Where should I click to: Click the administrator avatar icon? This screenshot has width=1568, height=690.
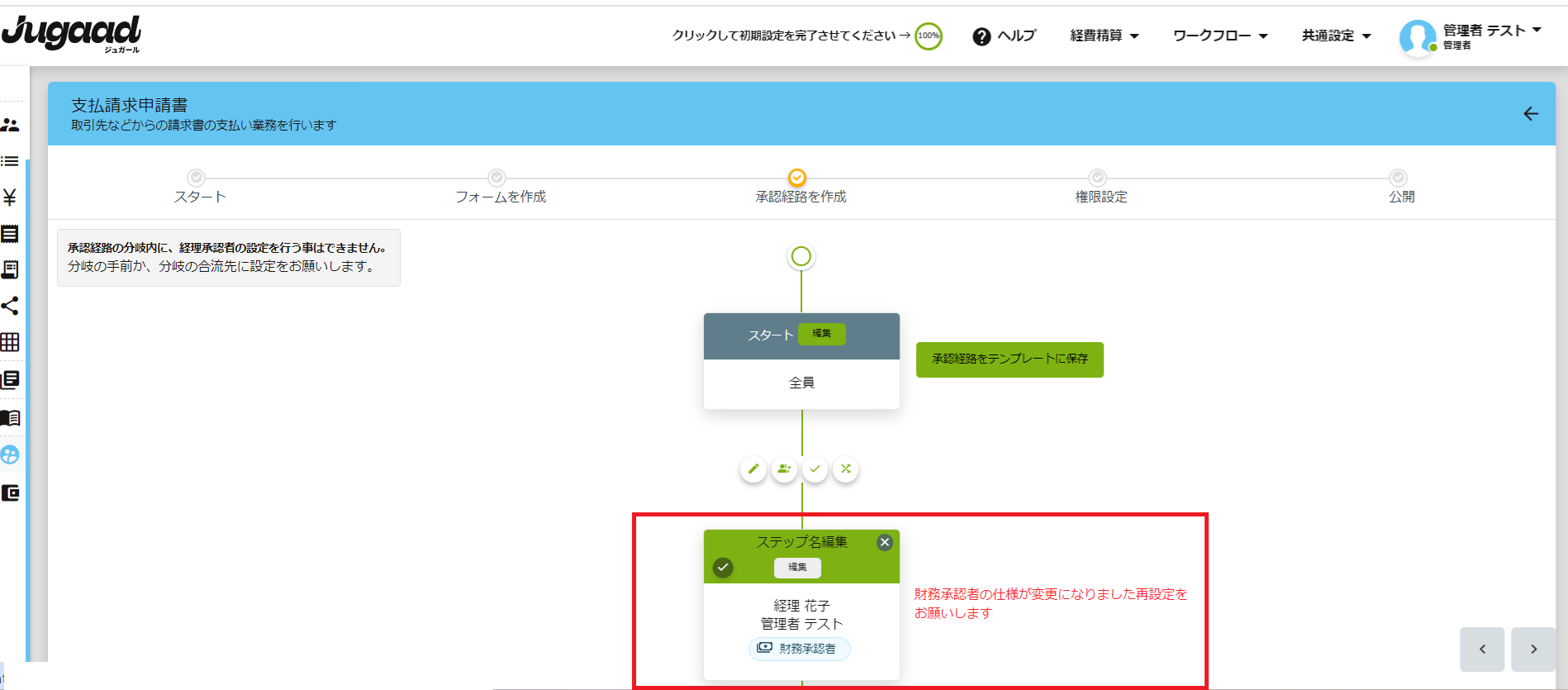point(1418,37)
